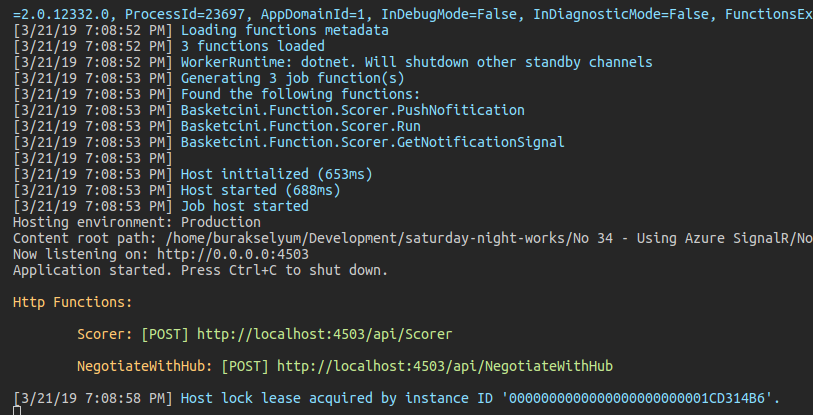Click the orange "Scorer:" function label
This screenshot has height=415, width=813.
pos(106,333)
